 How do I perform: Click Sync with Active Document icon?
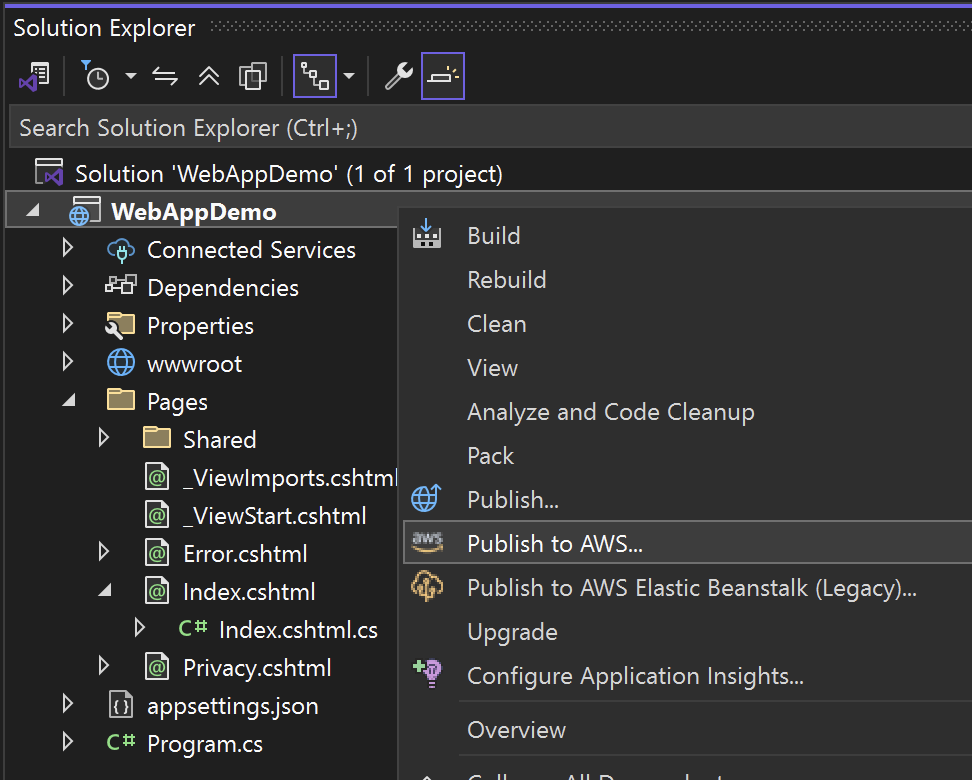(165, 76)
